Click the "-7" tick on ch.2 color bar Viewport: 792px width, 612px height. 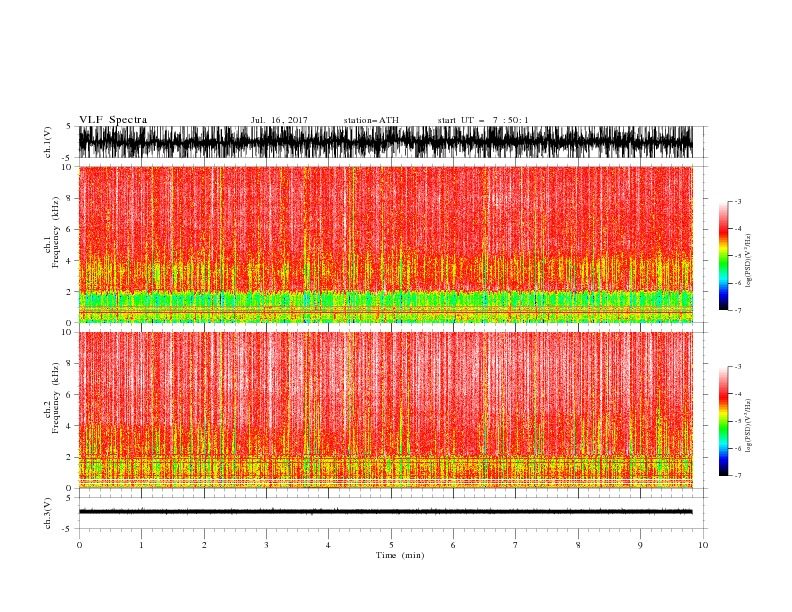pyautogui.click(x=738, y=476)
